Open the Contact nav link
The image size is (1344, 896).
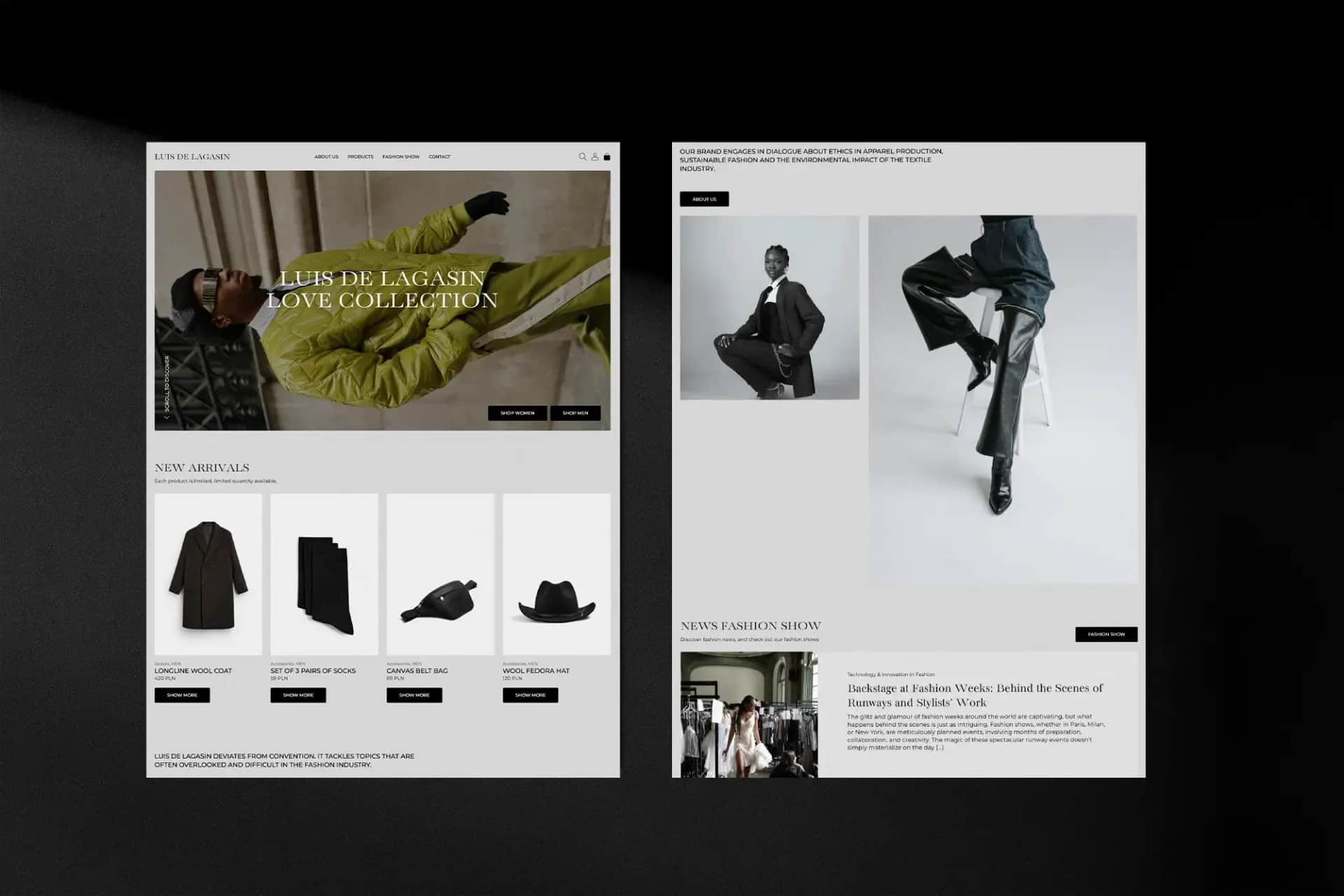coord(440,157)
